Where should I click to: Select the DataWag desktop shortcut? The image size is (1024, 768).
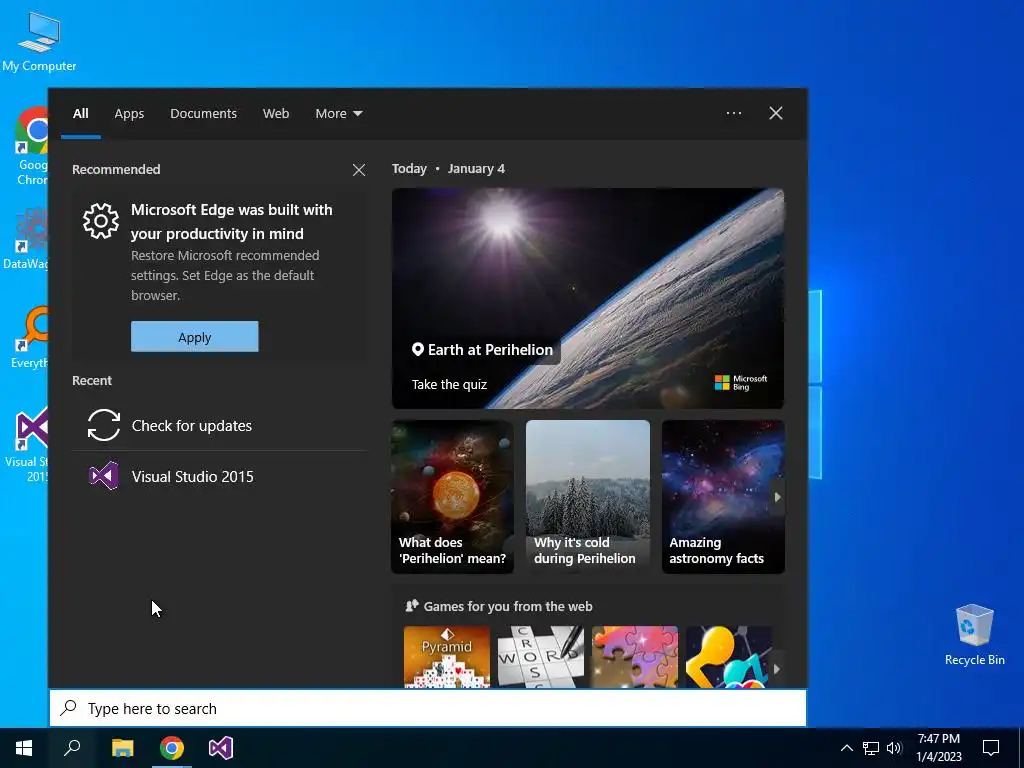(26, 239)
